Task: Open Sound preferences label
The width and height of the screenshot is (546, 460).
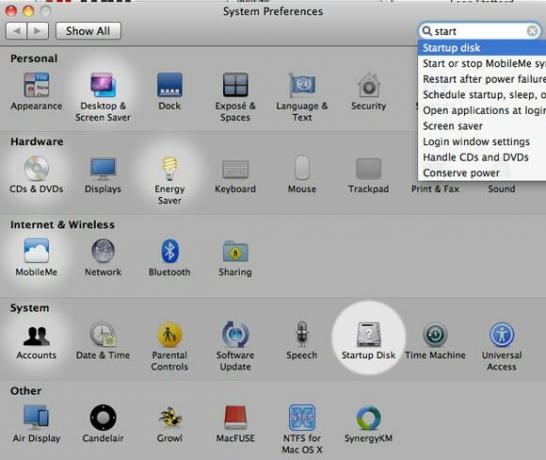Action: (501, 189)
